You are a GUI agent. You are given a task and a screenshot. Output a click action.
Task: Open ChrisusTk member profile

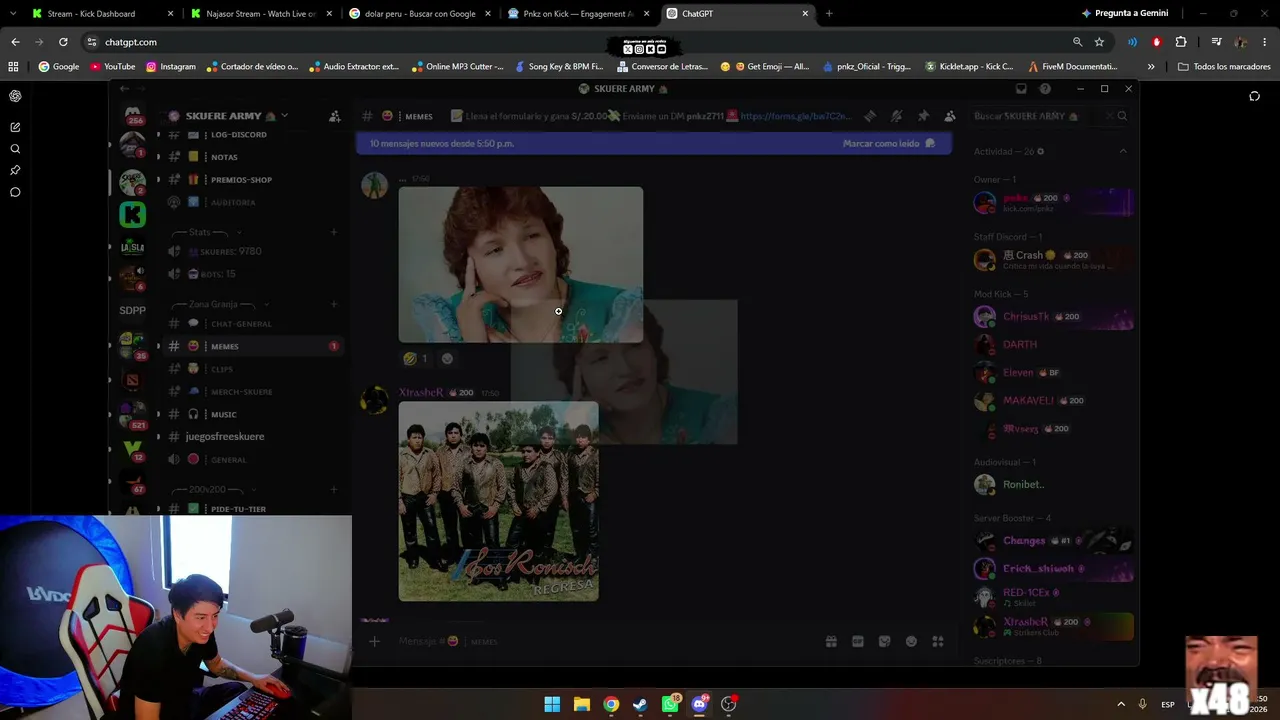tap(1053, 317)
